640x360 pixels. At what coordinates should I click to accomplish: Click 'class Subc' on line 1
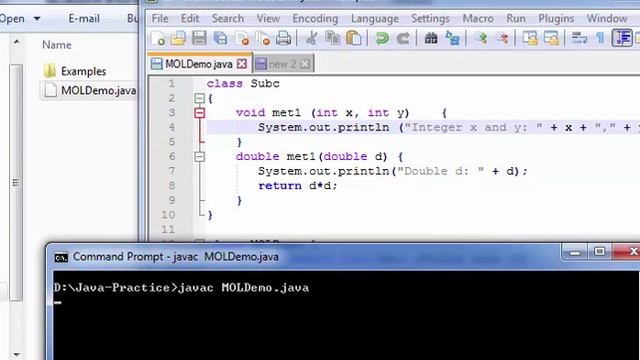click(243, 83)
